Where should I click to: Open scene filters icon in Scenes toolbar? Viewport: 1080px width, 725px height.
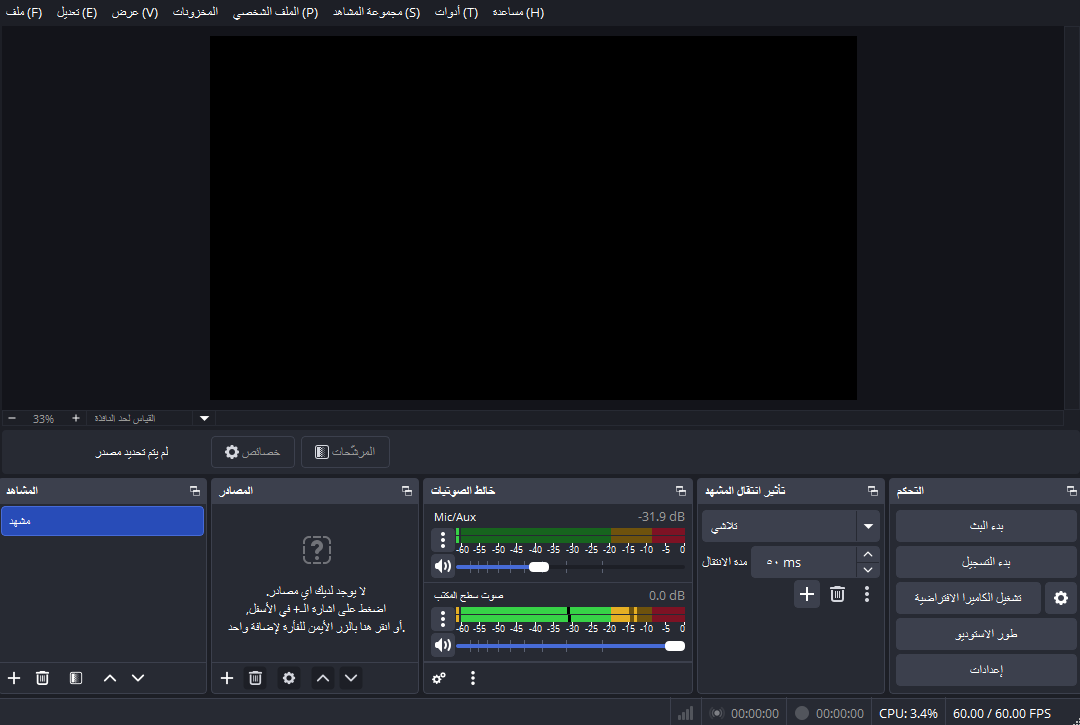point(75,678)
